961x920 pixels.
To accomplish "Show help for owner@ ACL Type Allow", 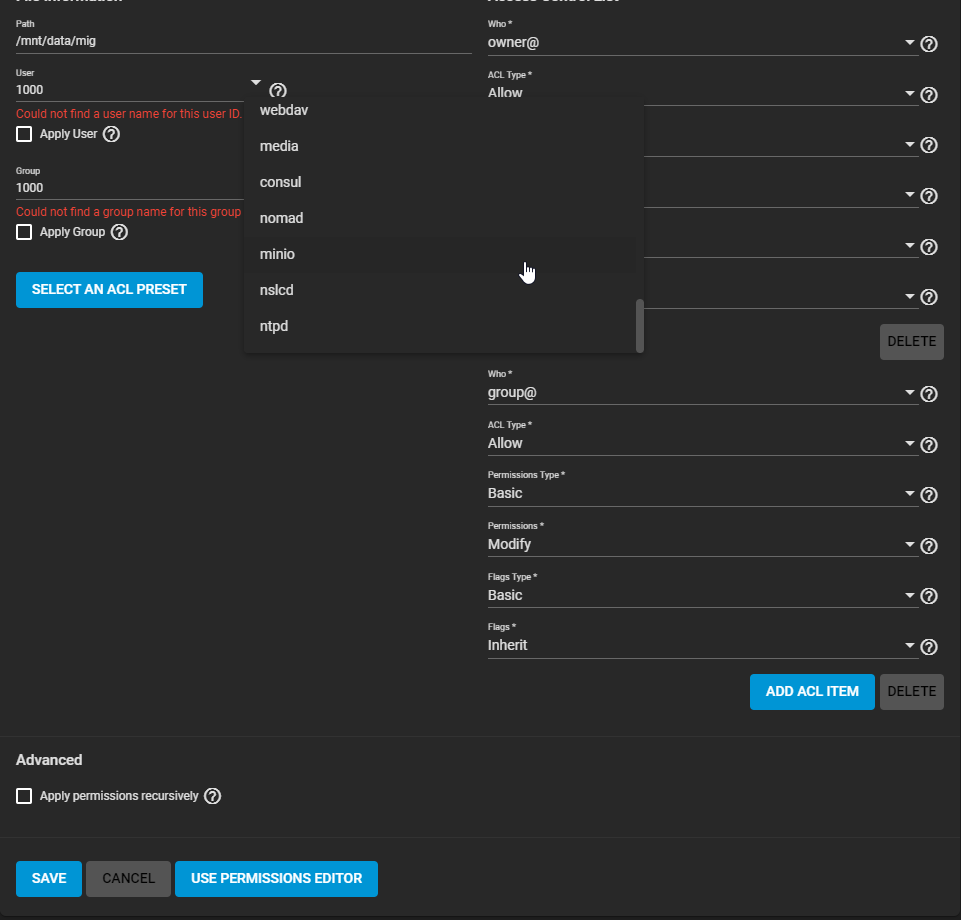I will click(x=929, y=94).
